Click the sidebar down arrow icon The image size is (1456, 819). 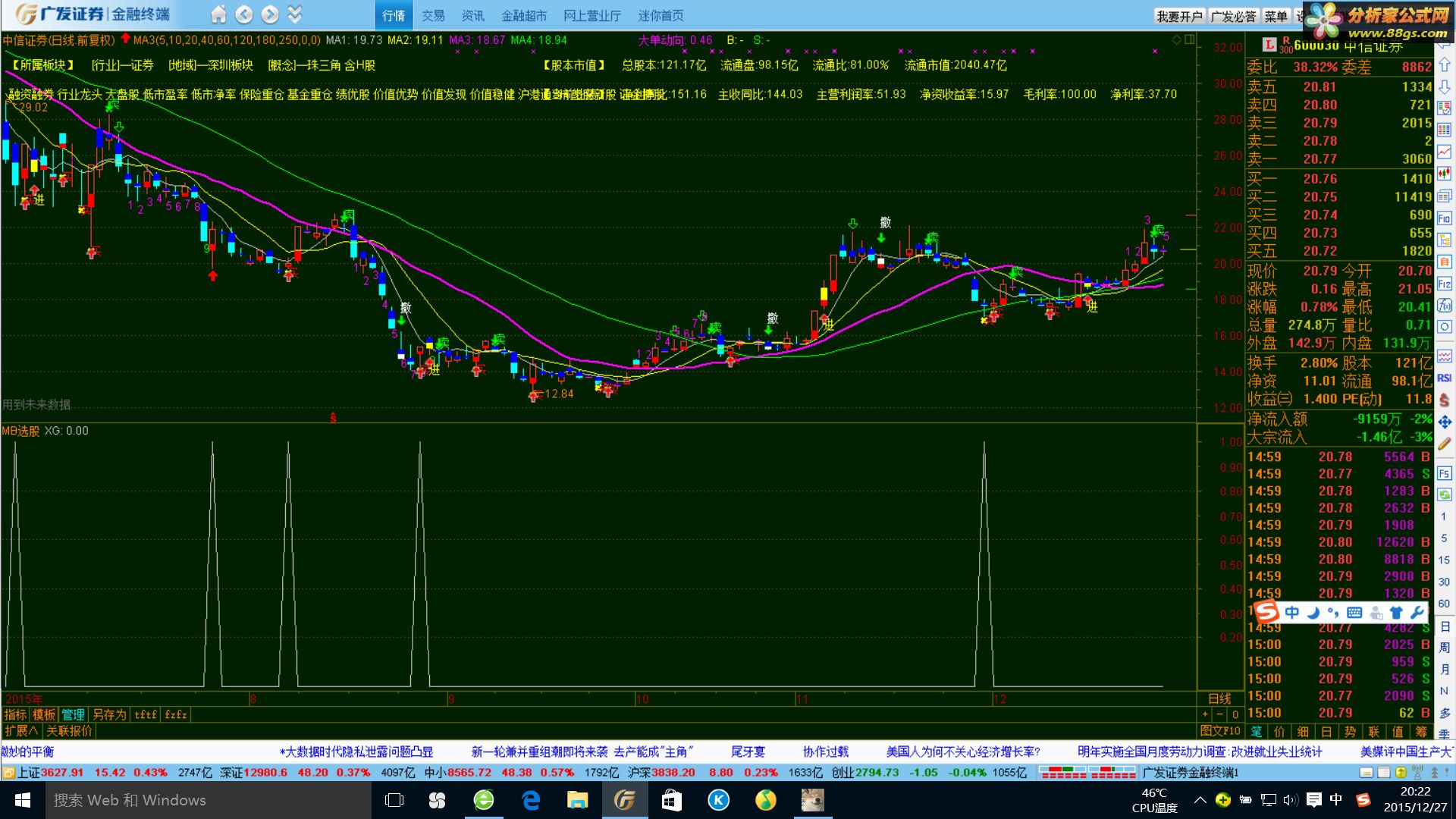coord(1445,87)
